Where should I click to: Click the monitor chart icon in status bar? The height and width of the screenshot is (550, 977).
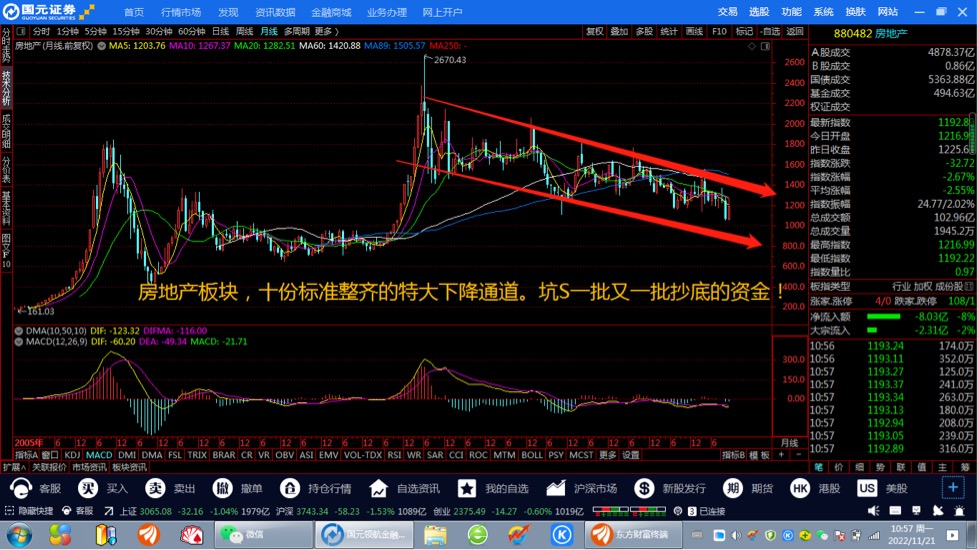pyautogui.click(x=917, y=511)
